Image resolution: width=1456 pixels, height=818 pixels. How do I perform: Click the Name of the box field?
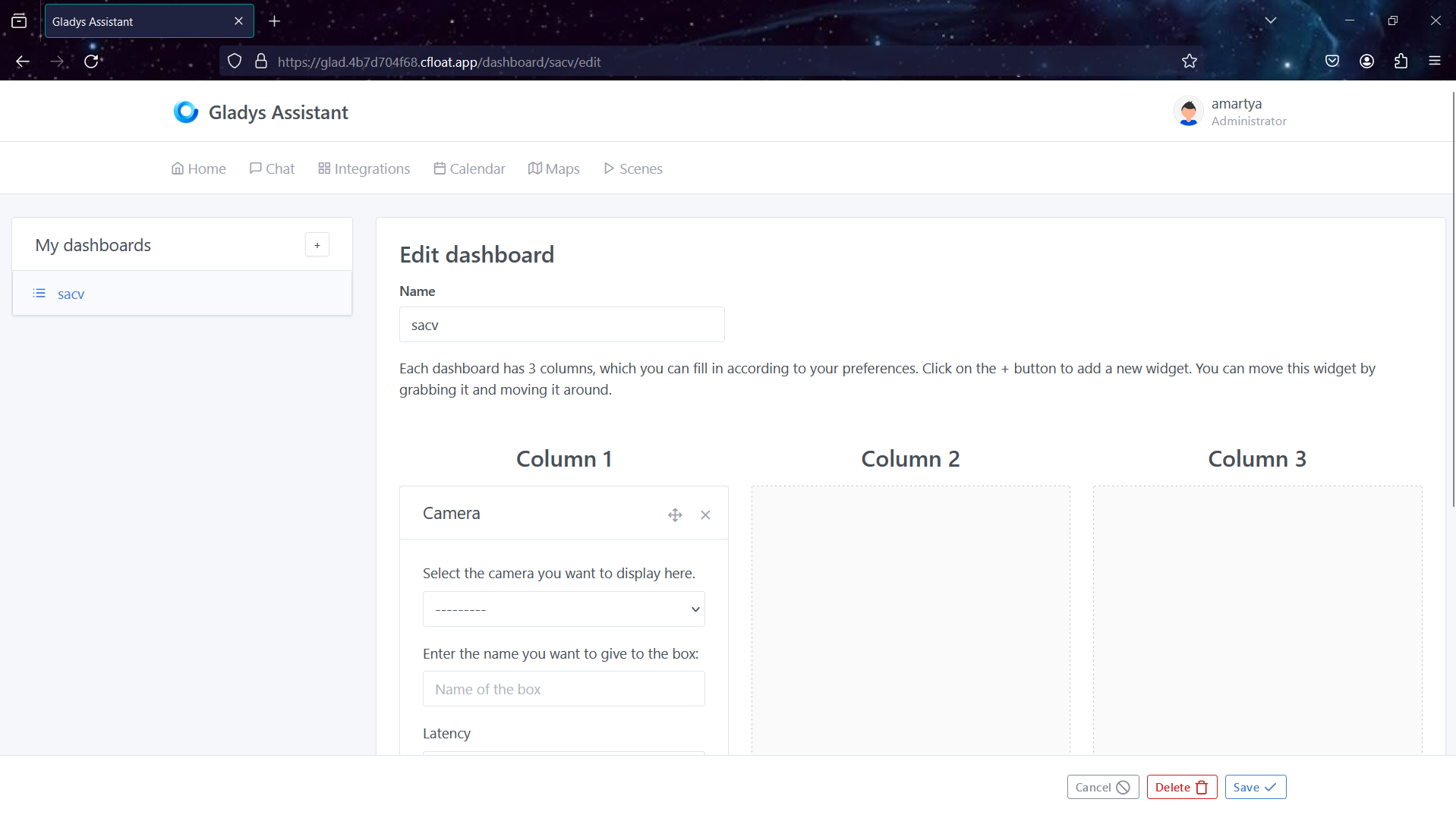(563, 689)
